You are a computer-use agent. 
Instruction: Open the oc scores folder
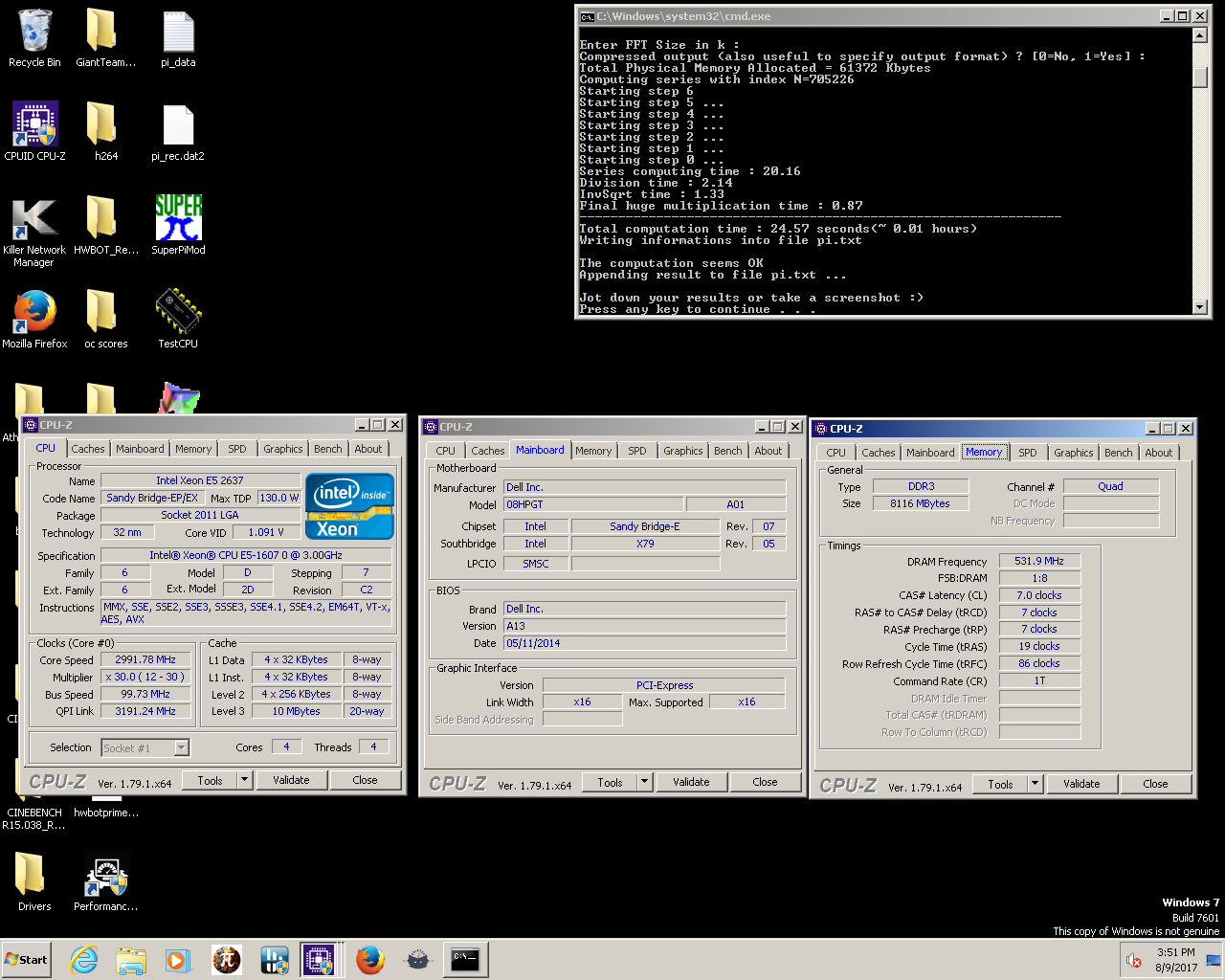[105, 319]
